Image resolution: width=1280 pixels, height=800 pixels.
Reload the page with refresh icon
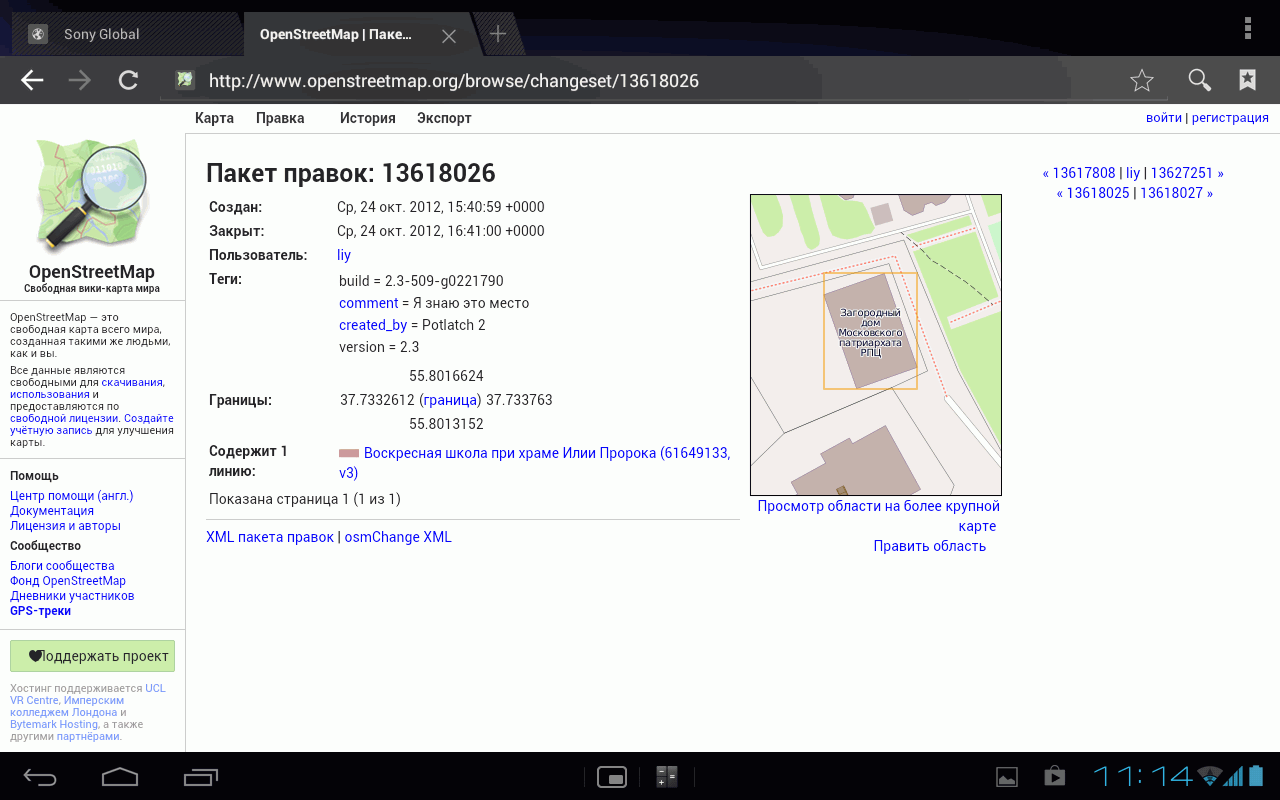[128, 81]
